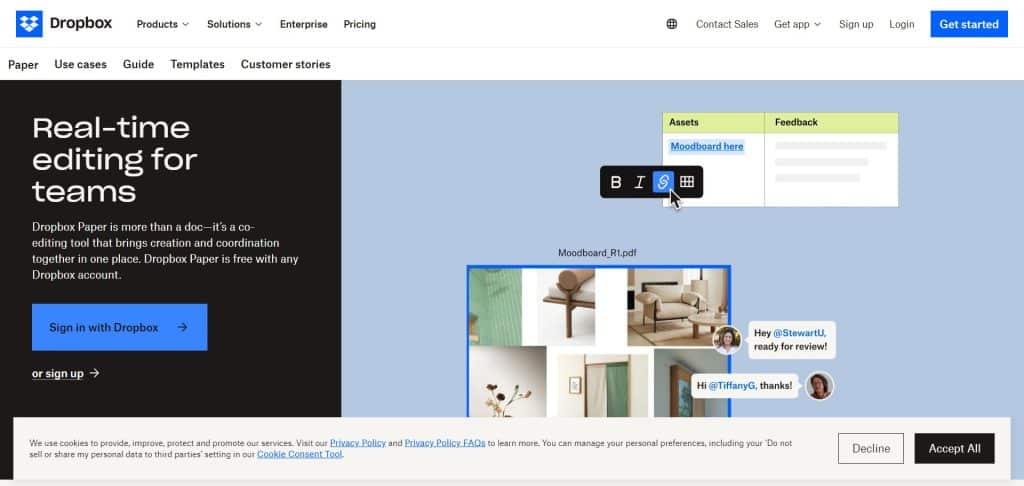1024x486 pixels.
Task: Click the or sign up link
Action: click(57, 374)
